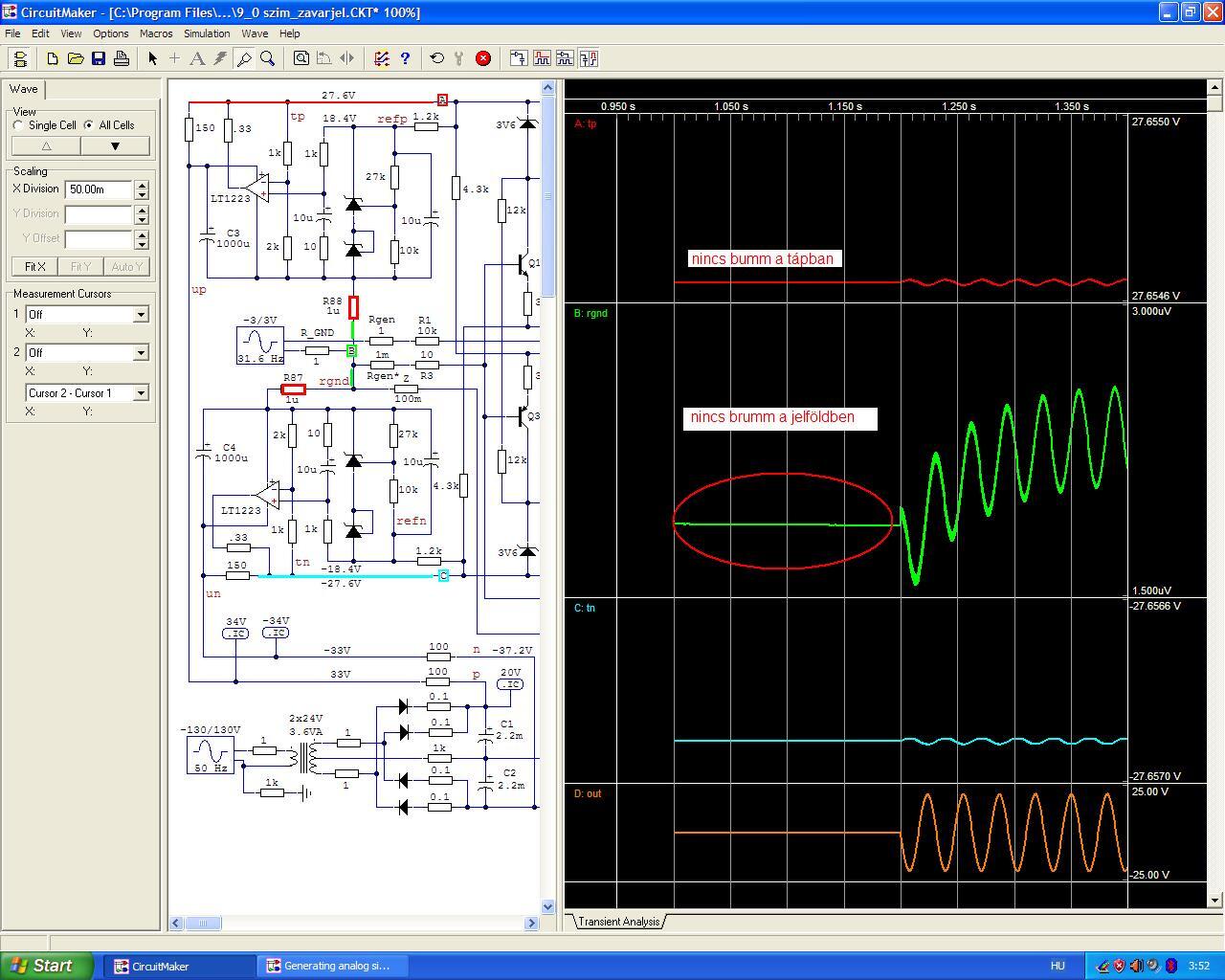Toggle the panel icon at toolbar start

click(20, 58)
